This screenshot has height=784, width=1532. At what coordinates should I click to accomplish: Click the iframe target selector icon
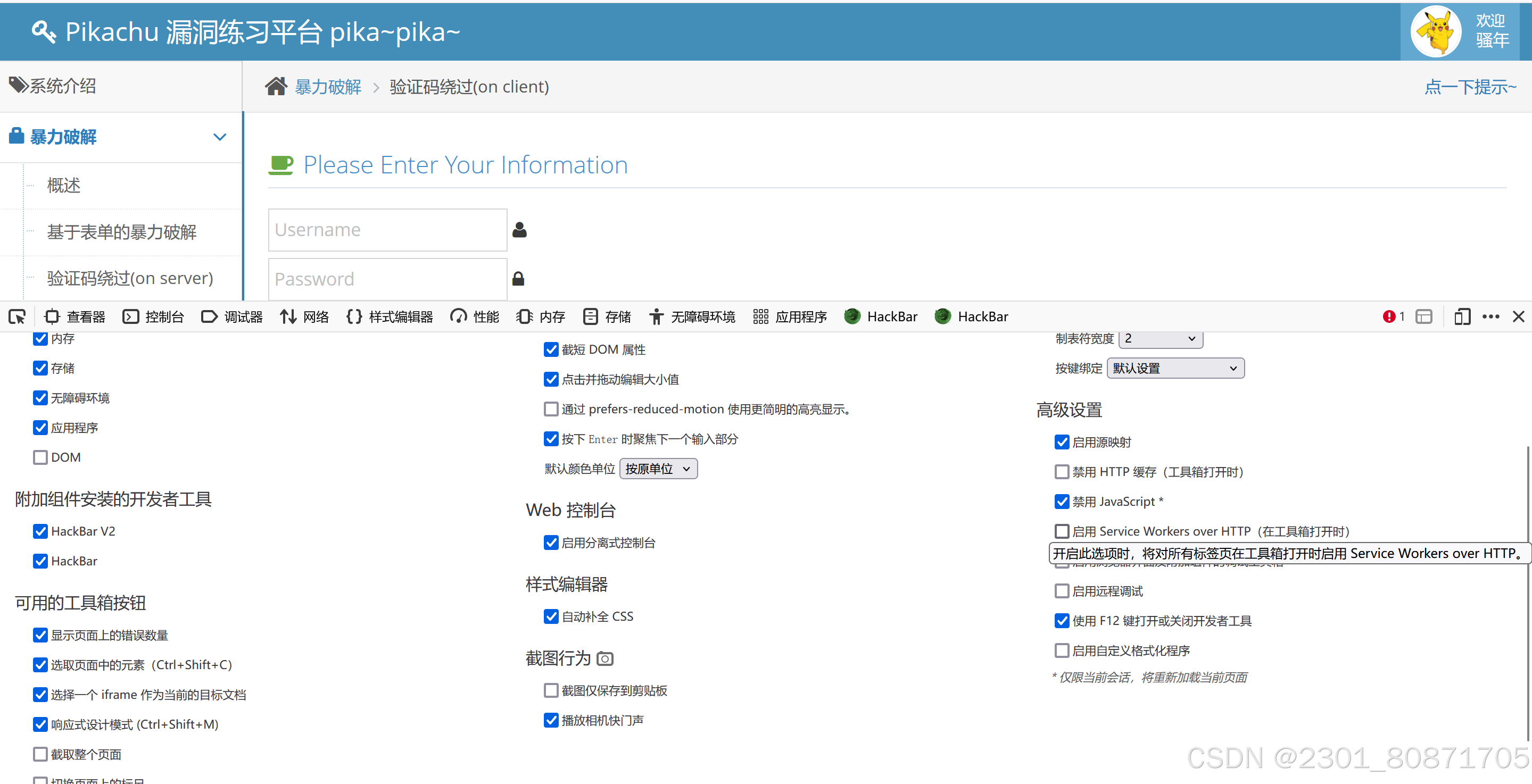coord(1424,317)
